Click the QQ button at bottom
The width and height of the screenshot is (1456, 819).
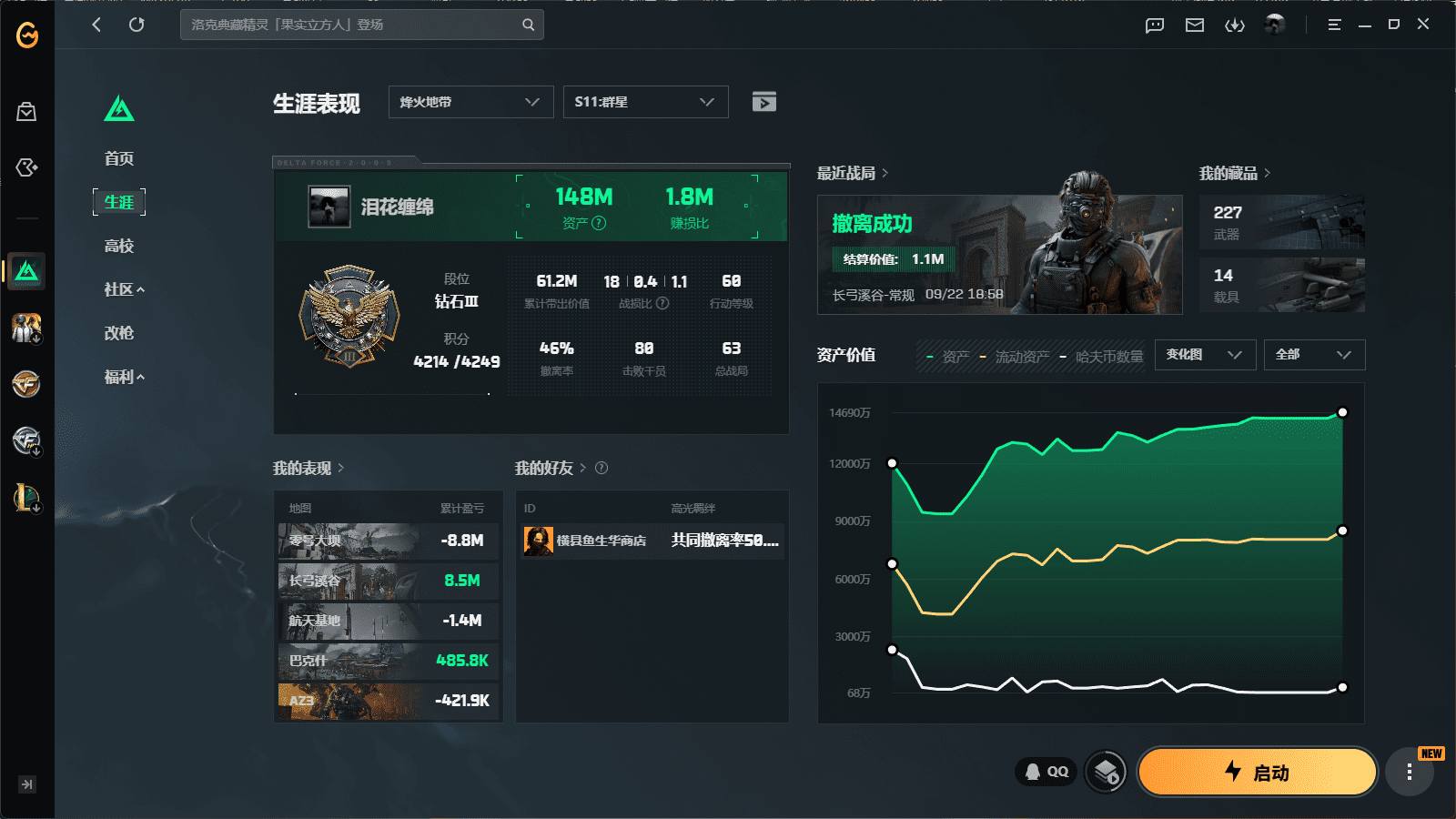point(1046,772)
